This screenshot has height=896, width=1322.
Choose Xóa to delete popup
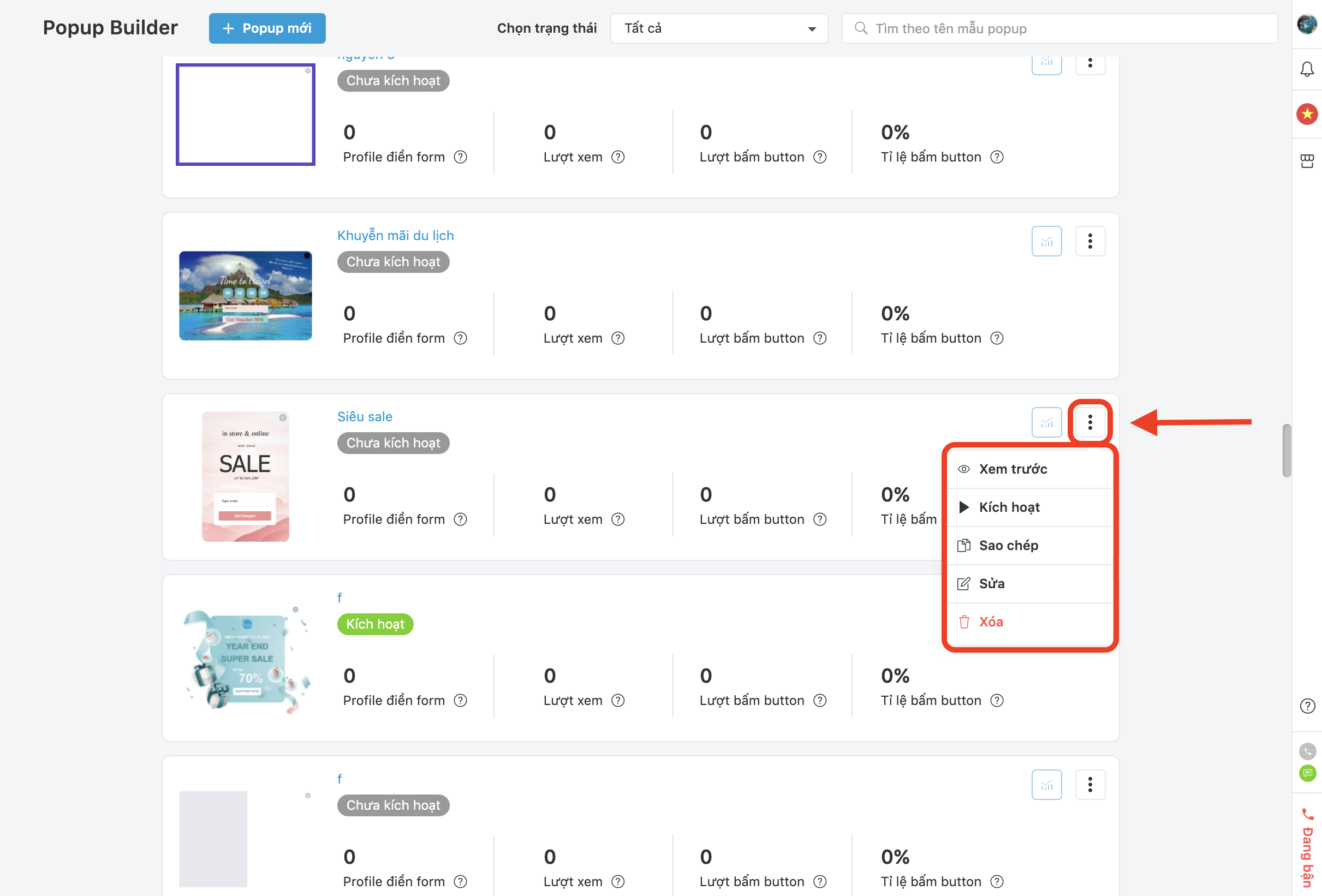click(x=990, y=622)
